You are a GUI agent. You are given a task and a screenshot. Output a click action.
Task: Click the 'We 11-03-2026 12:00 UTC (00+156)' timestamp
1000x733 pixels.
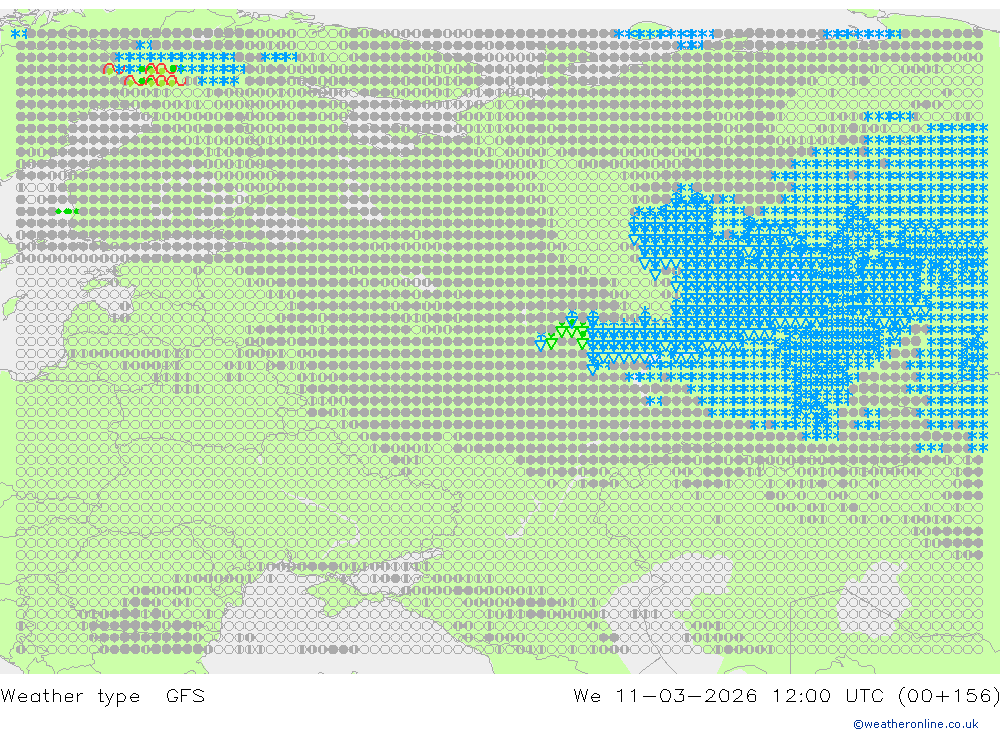[786, 695]
